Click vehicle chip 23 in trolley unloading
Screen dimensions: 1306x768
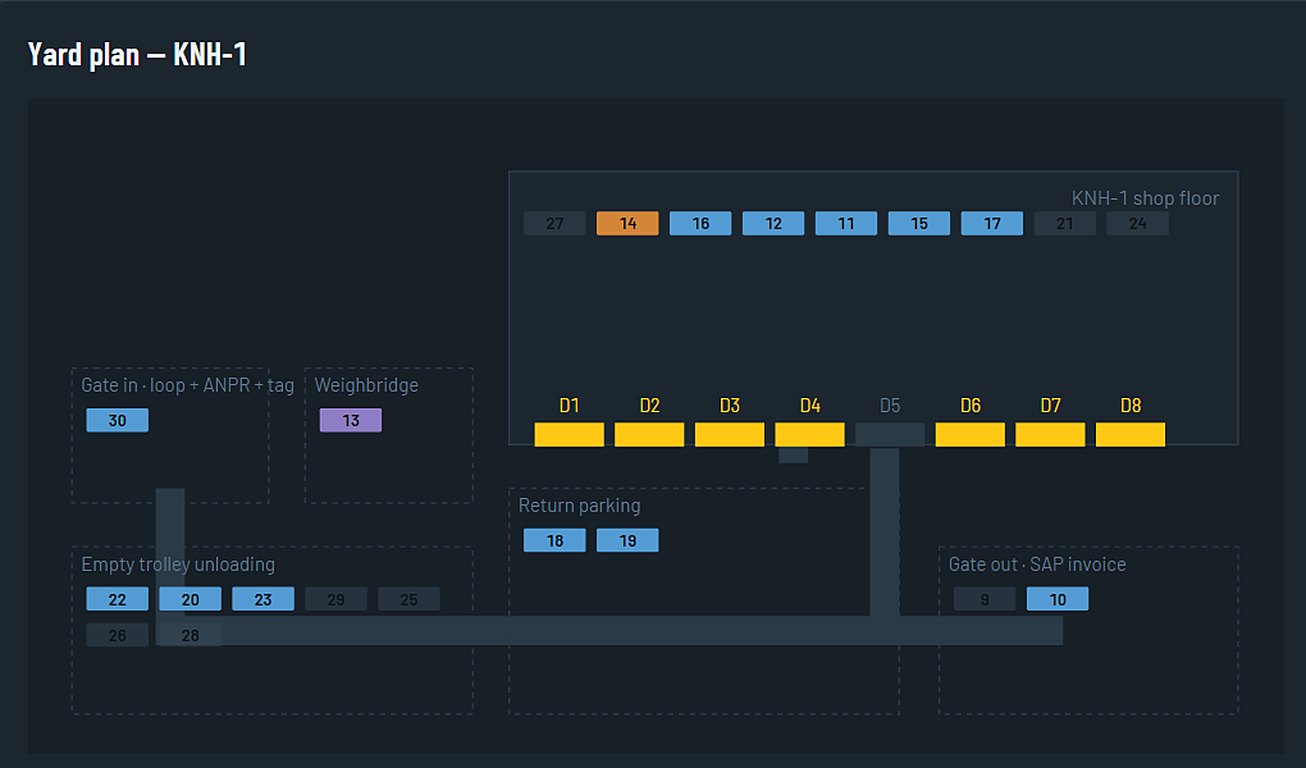click(x=264, y=599)
